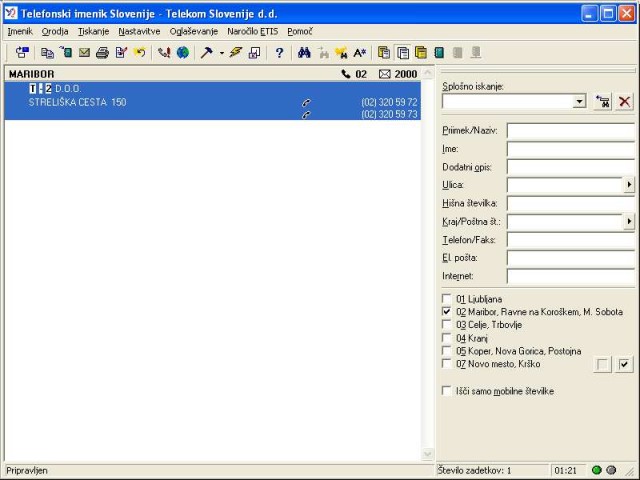This screenshot has width=640, height=480.
Task: Open the dropdown arrow beside the hammer icon
Action: tap(222, 53)
